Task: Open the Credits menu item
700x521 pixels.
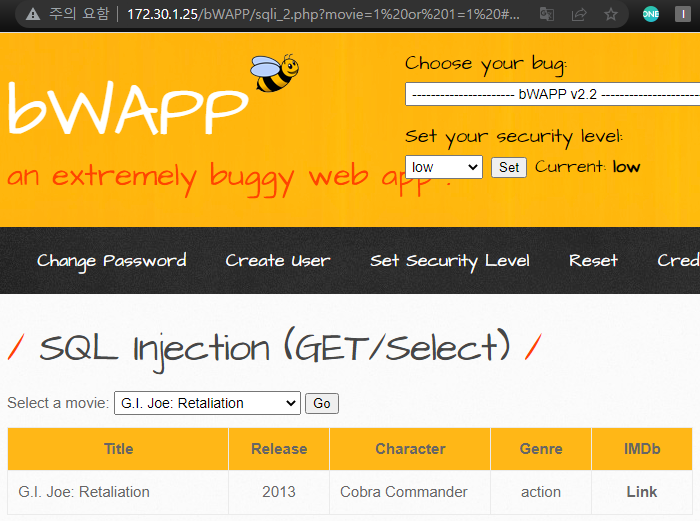Action: tap(678, 261)
